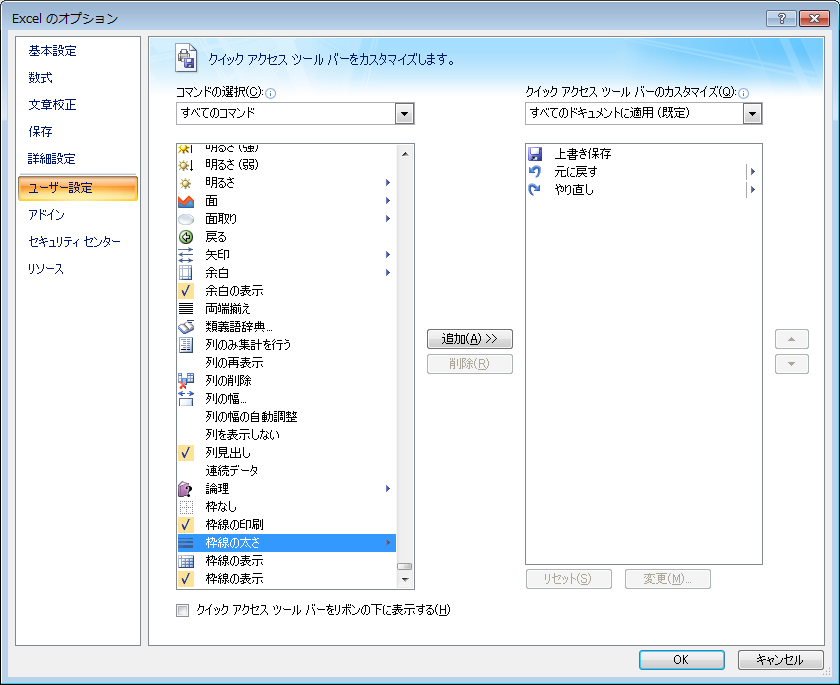Open the dialog help question mark button
Image resolution: width=840 pixels, height=685 pixels.
781,18
